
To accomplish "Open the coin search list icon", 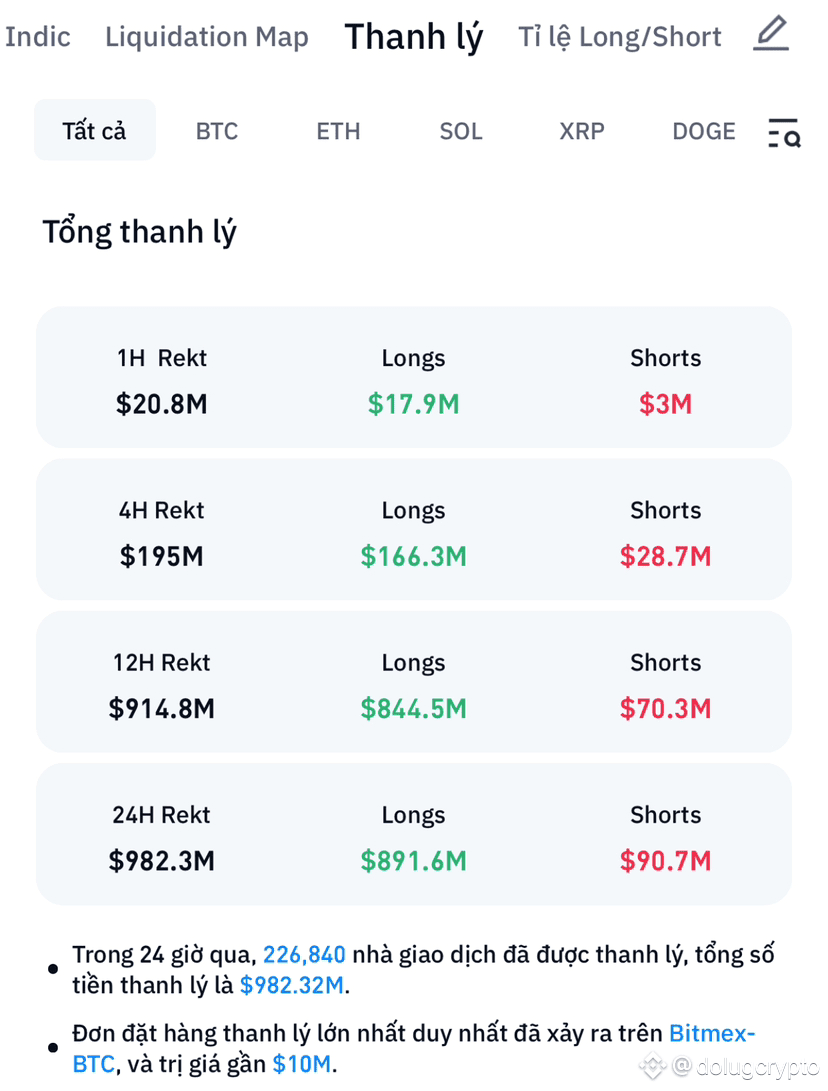I will coord(783,132).
